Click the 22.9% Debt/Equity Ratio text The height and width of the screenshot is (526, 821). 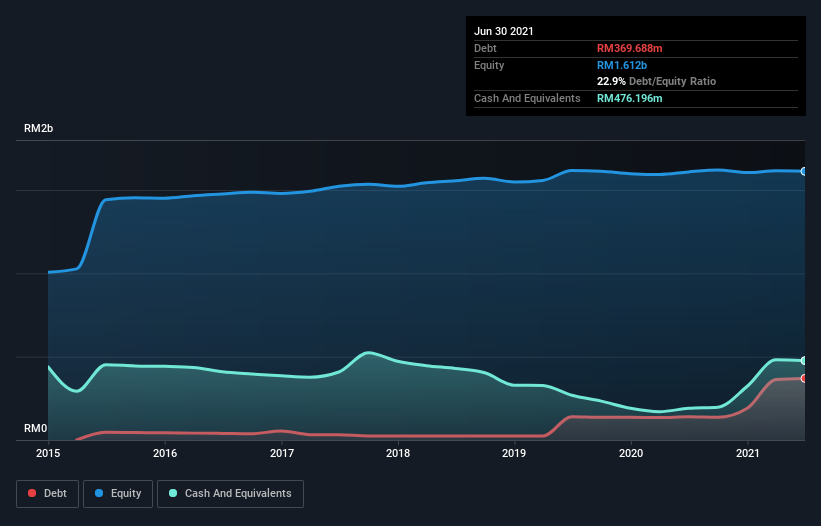657,81
